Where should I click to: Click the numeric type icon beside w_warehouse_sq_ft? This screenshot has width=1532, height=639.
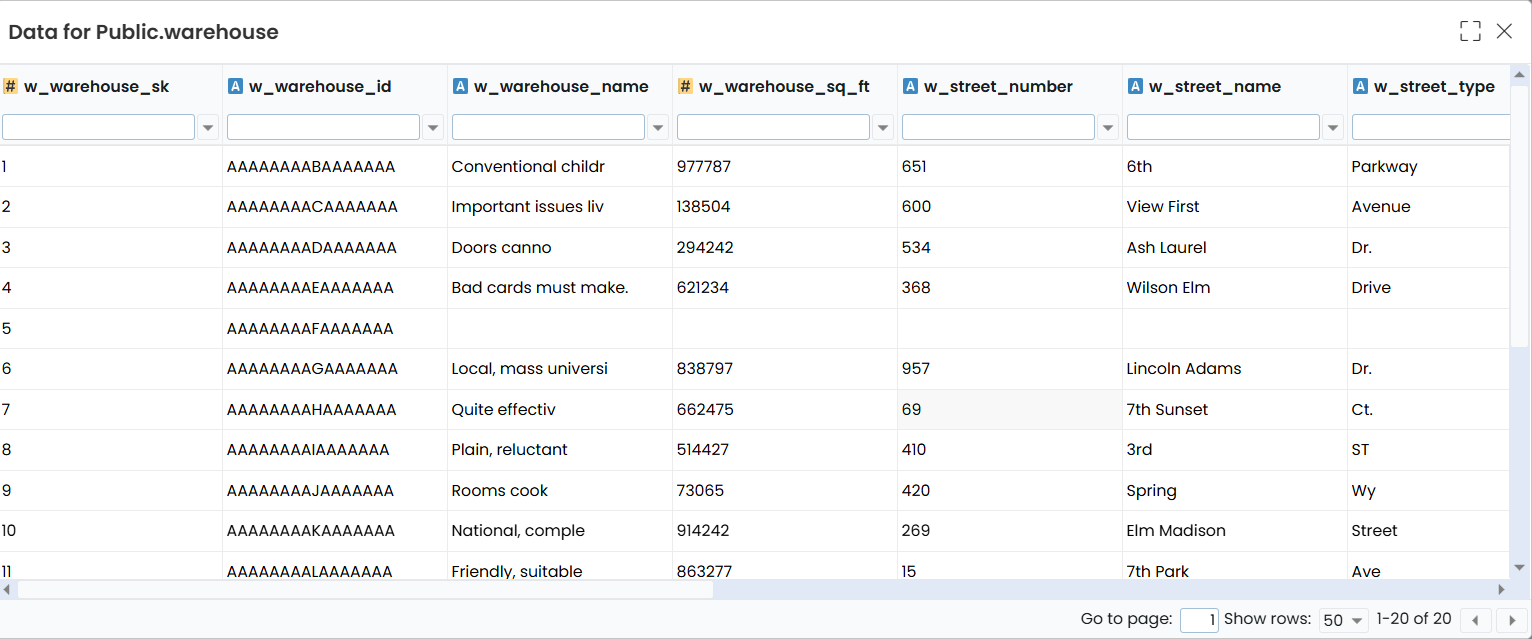click(x=685, y=86)
